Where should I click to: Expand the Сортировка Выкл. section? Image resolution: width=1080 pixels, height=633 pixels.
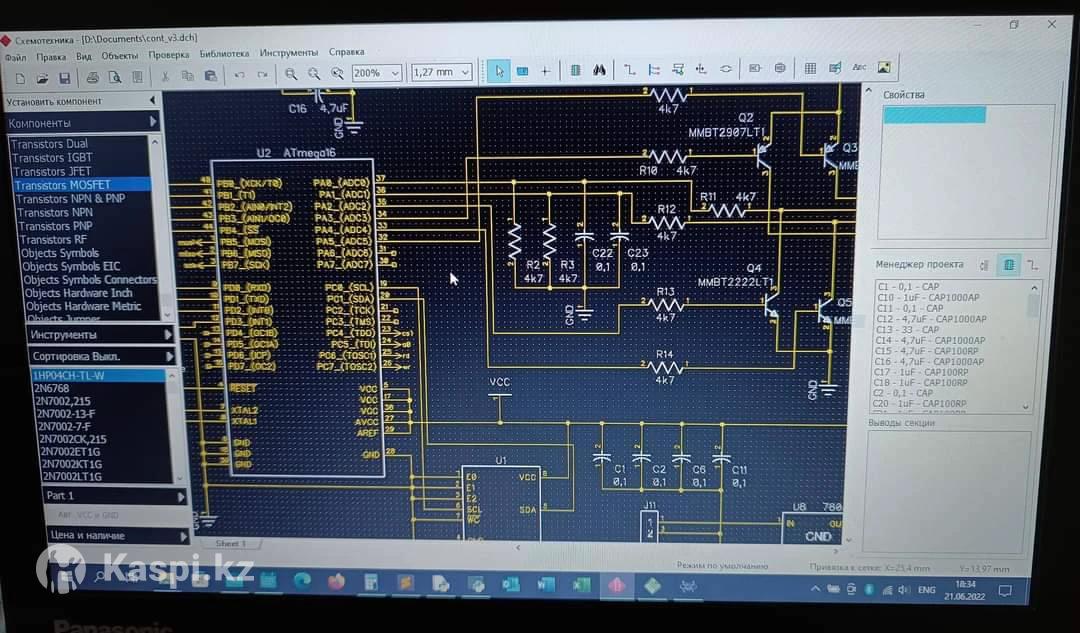point(101,356)
